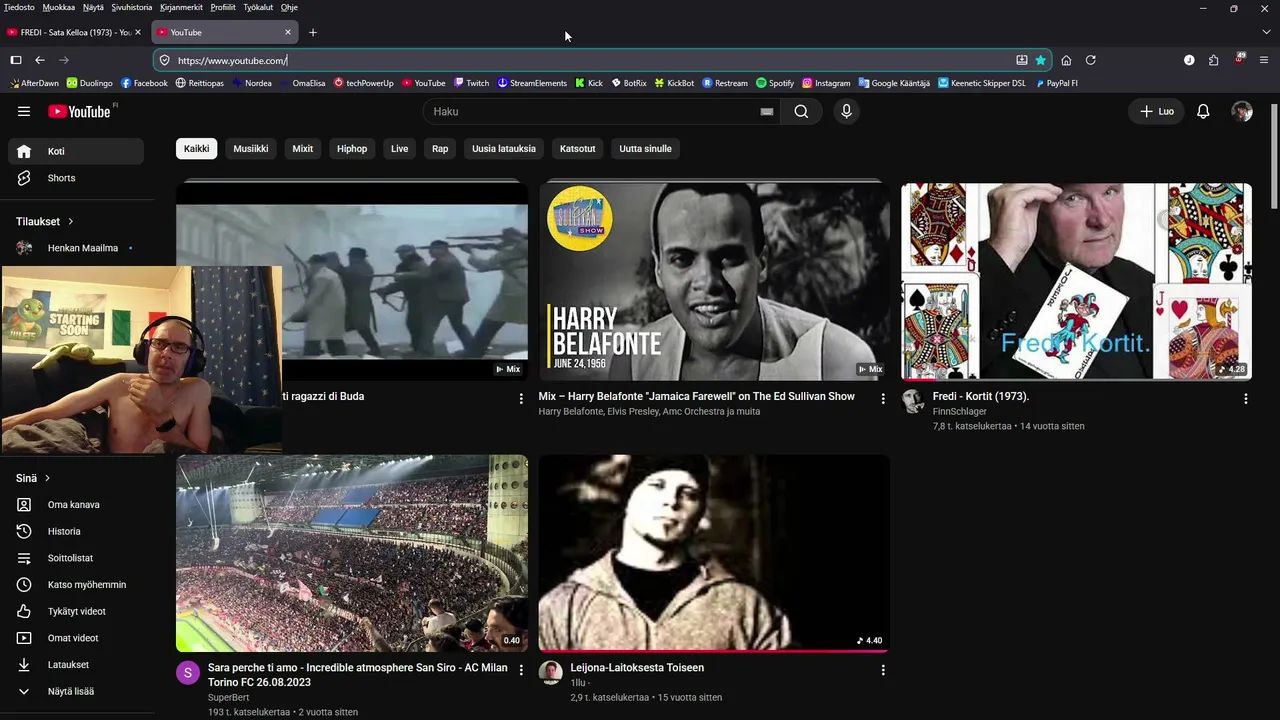Open more options for ragazzi di Buda mix
The width and height of the screenshot is (1280, 720).
[x=521, y=398]
